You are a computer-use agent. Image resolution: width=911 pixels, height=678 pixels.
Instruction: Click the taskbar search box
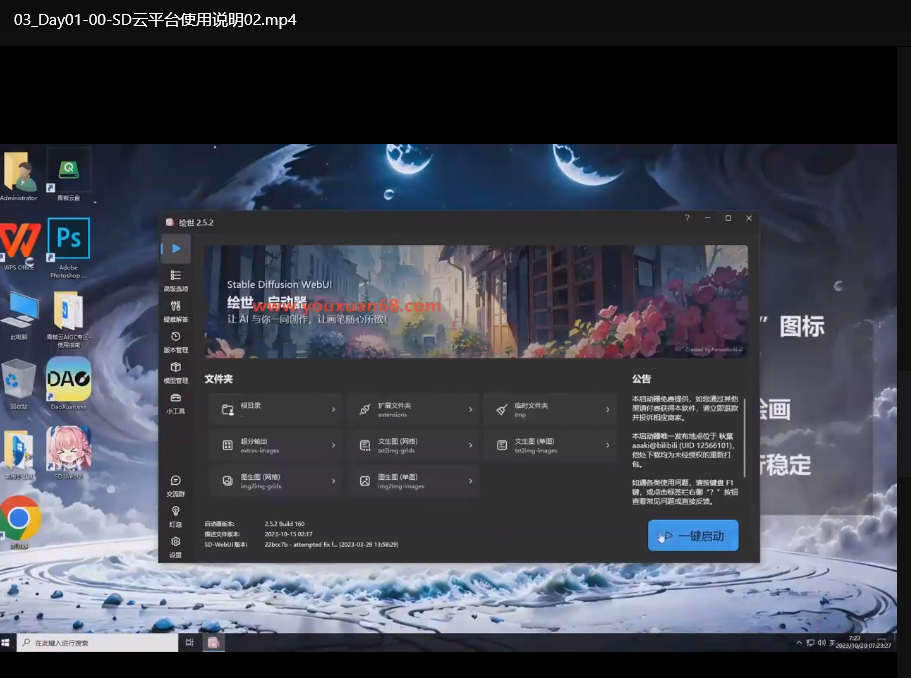(97, 643)
